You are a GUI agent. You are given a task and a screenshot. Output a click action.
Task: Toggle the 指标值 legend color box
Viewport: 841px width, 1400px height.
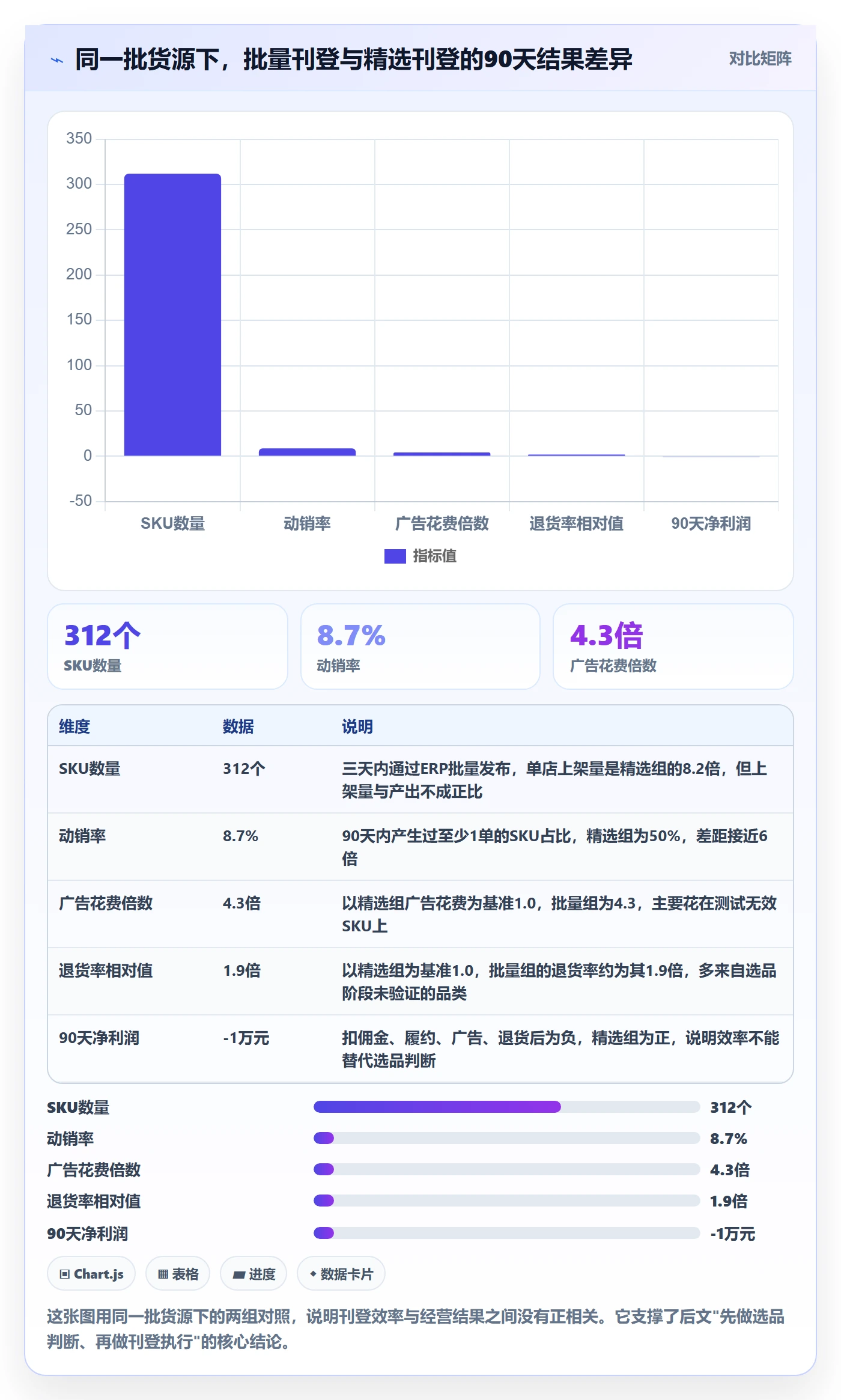tap(395, 556)
